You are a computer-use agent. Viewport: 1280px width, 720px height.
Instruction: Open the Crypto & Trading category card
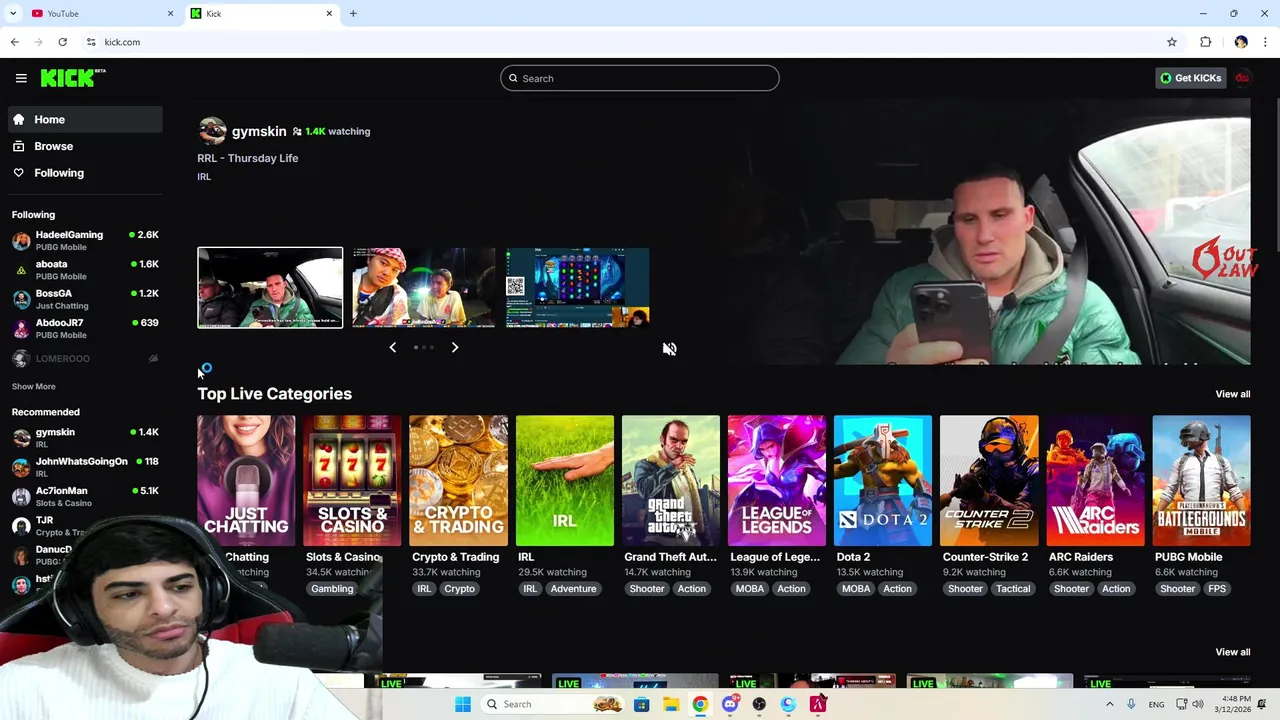(x=458, y=481)
